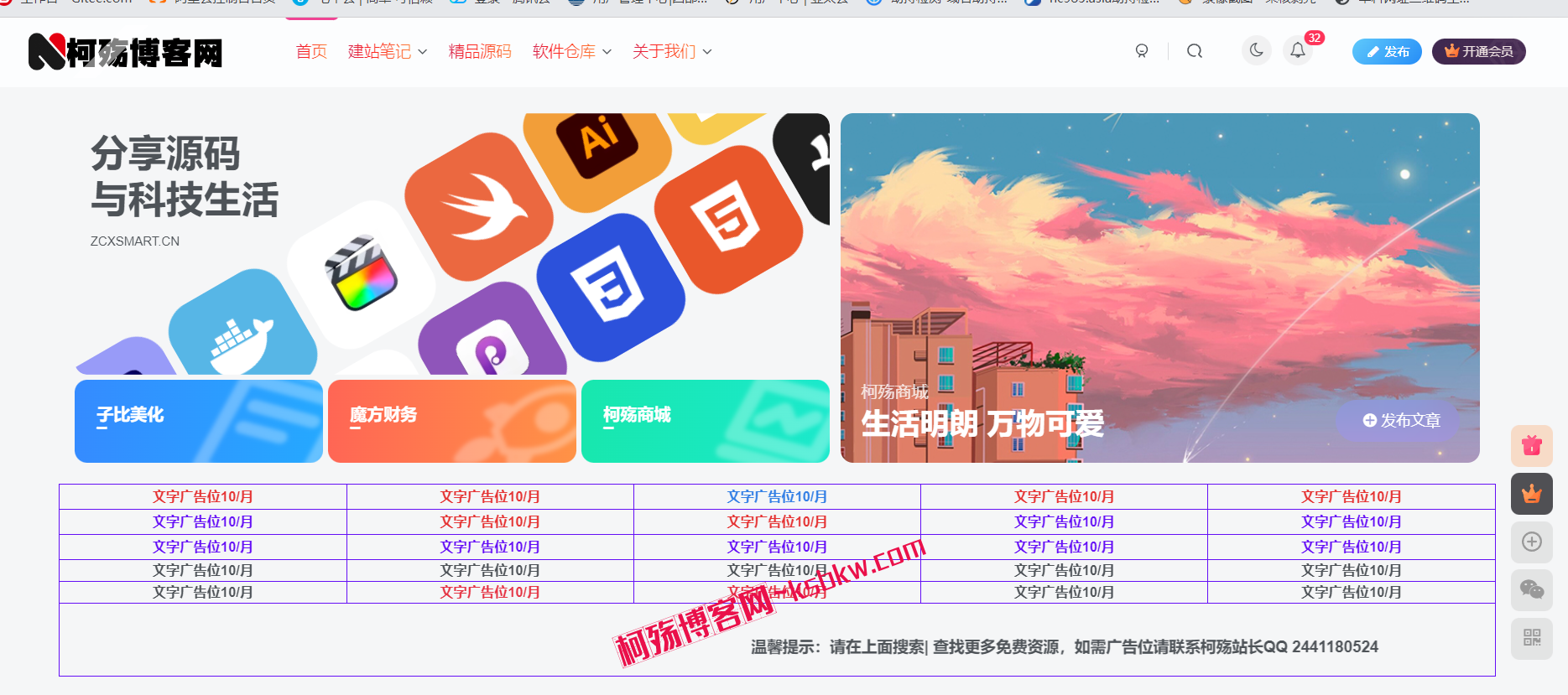1568x695 pixels.
Task: Click the QR code sidebar icon
Action: click(1532, 638)
